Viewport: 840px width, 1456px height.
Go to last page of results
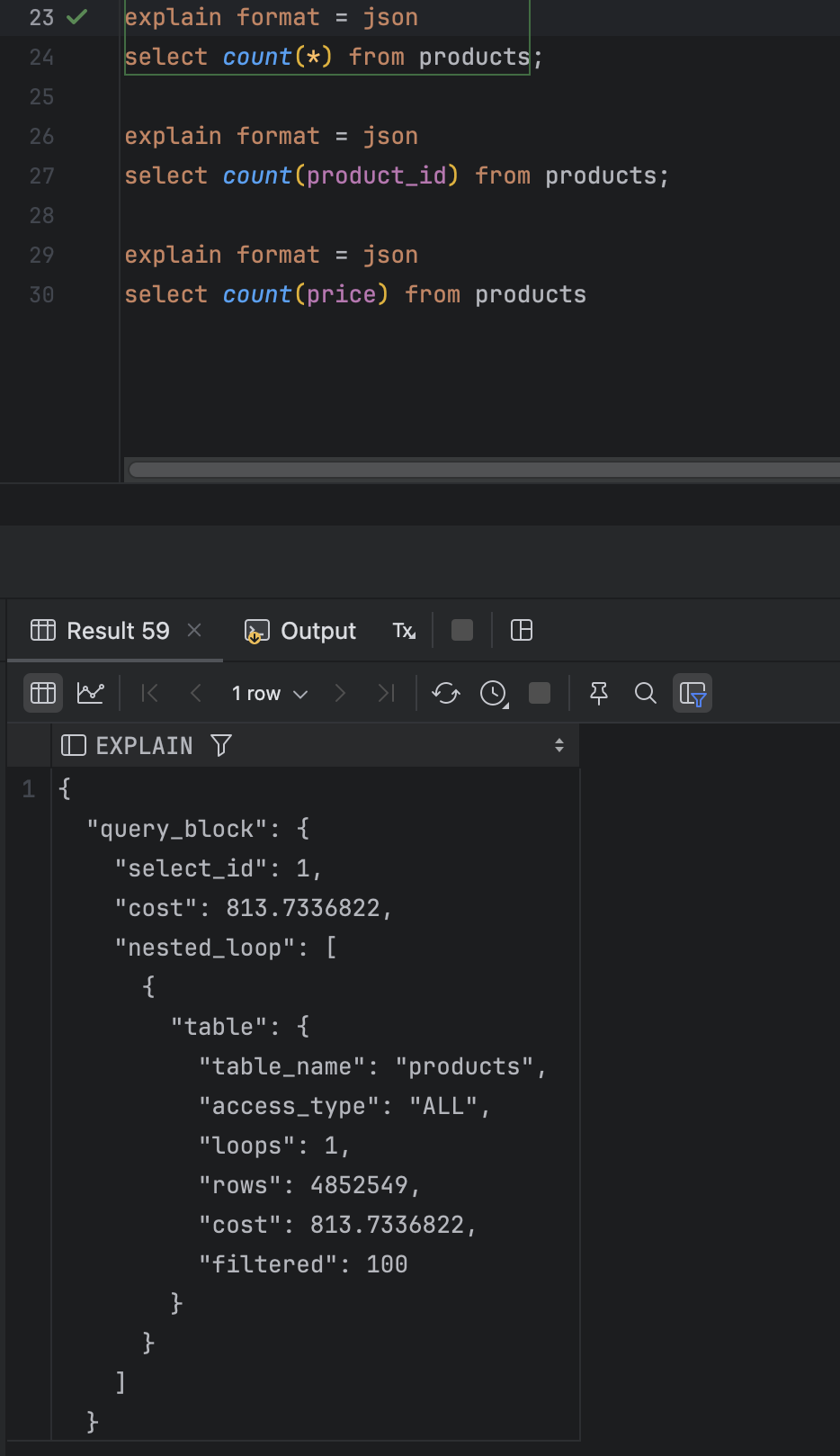387,693
